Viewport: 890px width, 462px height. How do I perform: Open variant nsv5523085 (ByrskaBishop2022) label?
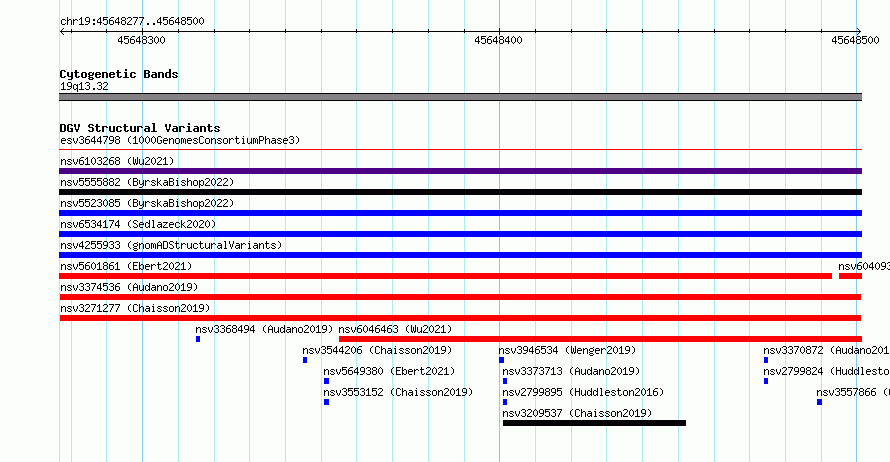coord(147,203)
